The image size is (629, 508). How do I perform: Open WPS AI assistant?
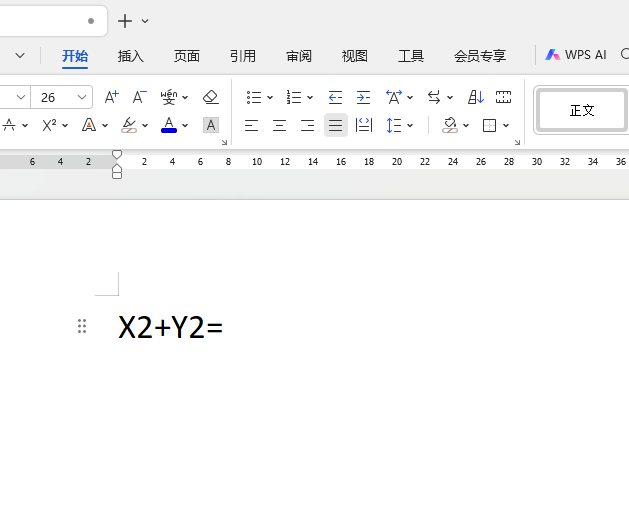point(576,55)
